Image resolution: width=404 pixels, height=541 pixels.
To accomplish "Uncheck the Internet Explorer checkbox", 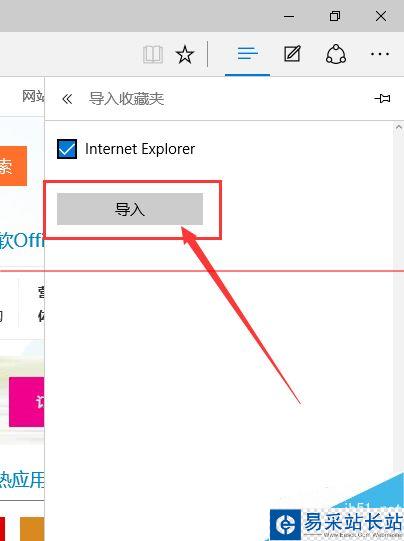I will pyautogui.click(x=67, y=149).
